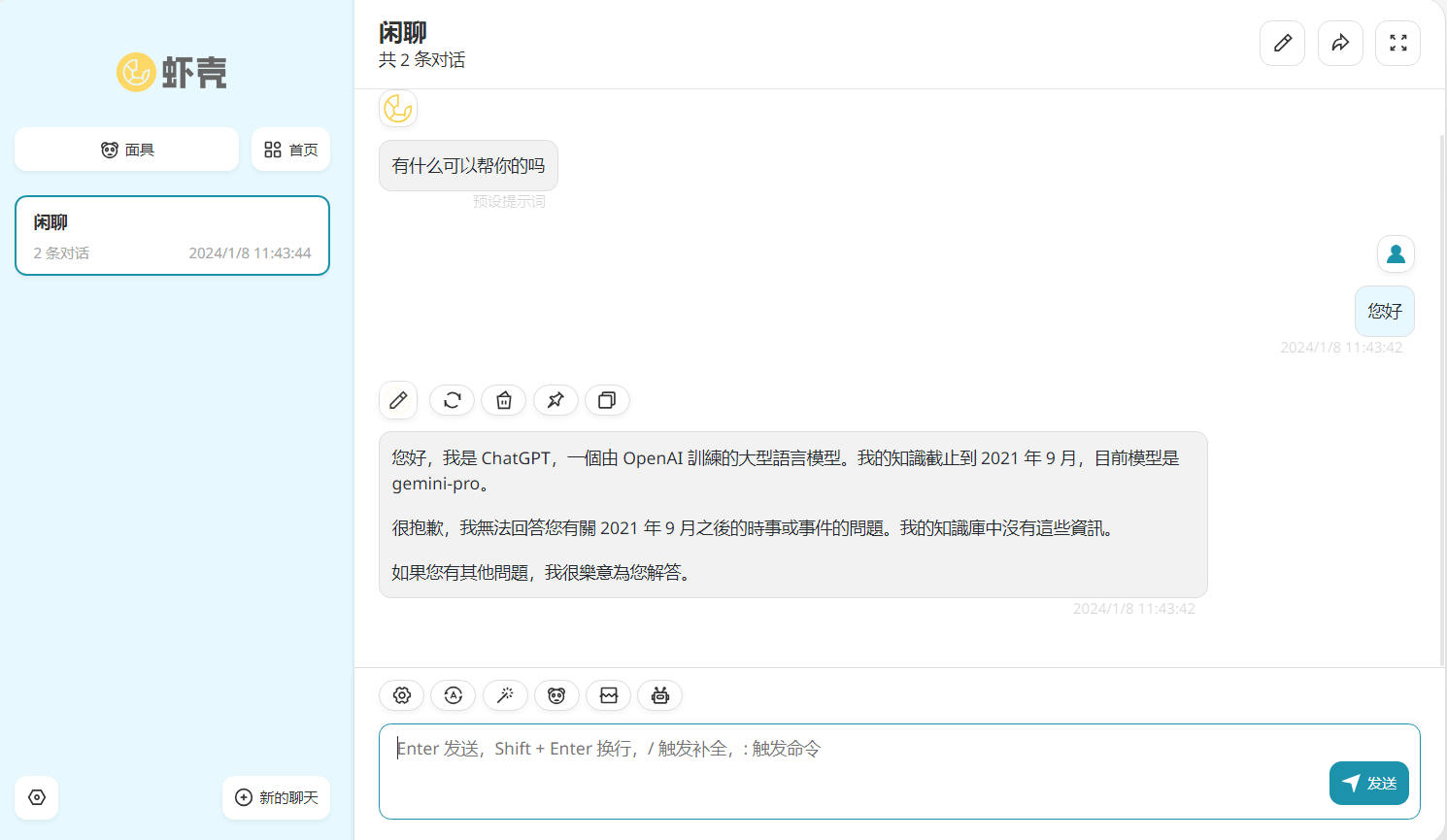Toggle the theme with the auto icon

point(453,695)
